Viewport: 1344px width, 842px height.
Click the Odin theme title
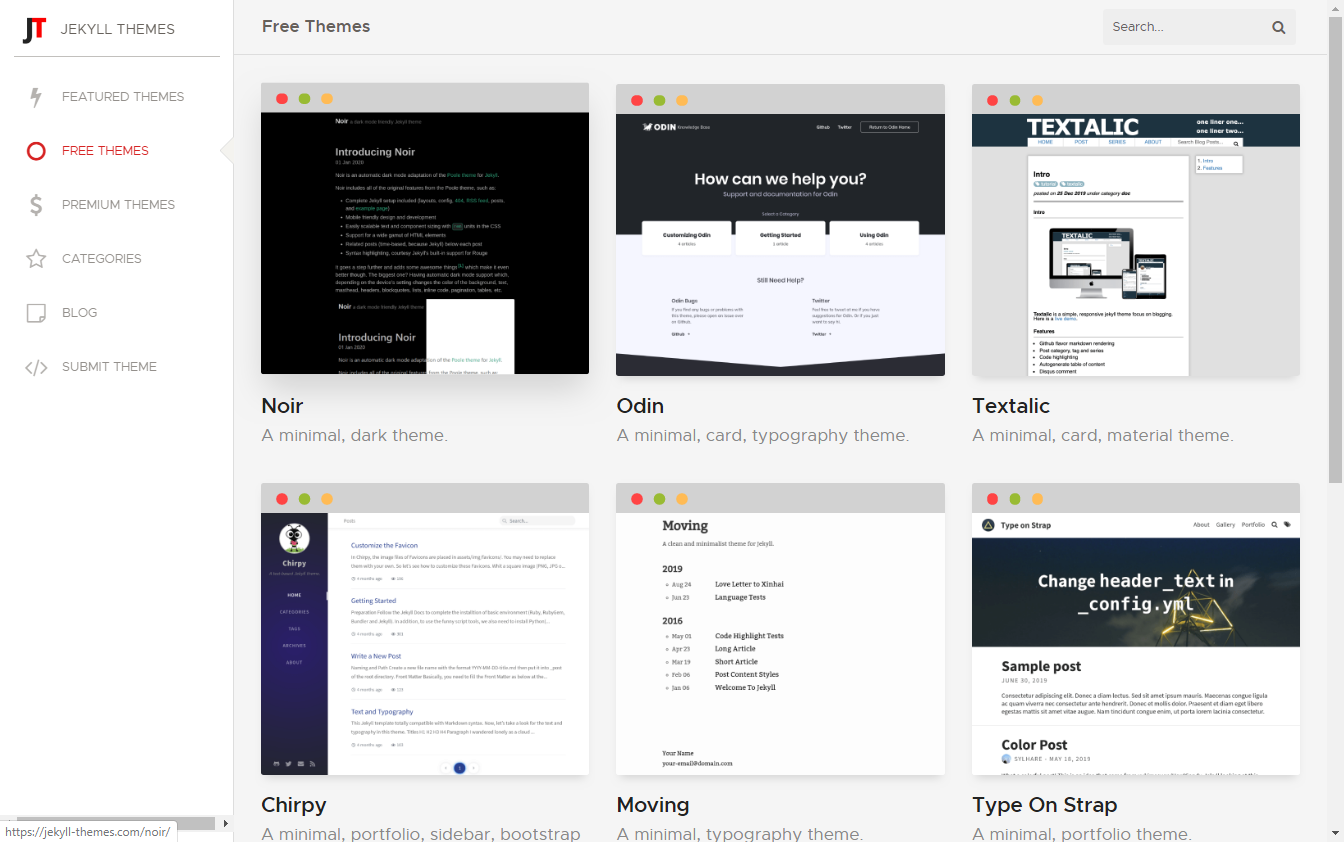pos(640,406)
